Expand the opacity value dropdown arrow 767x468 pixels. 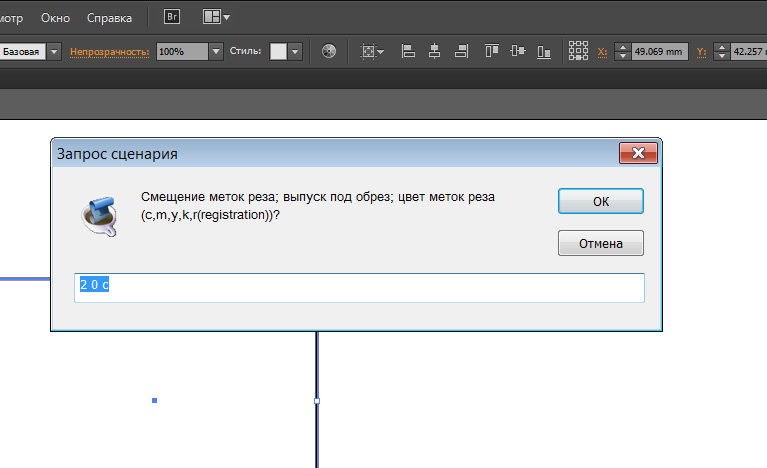tap(216, 51)
